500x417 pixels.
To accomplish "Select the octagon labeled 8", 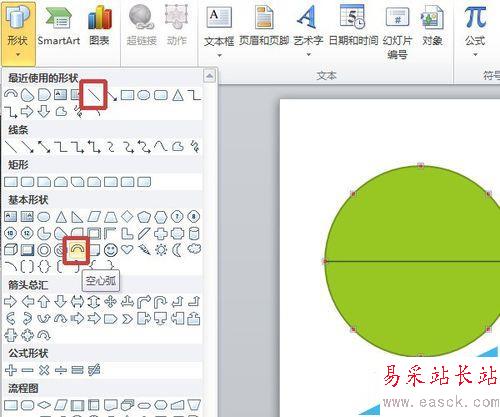I will click(194, 217).
